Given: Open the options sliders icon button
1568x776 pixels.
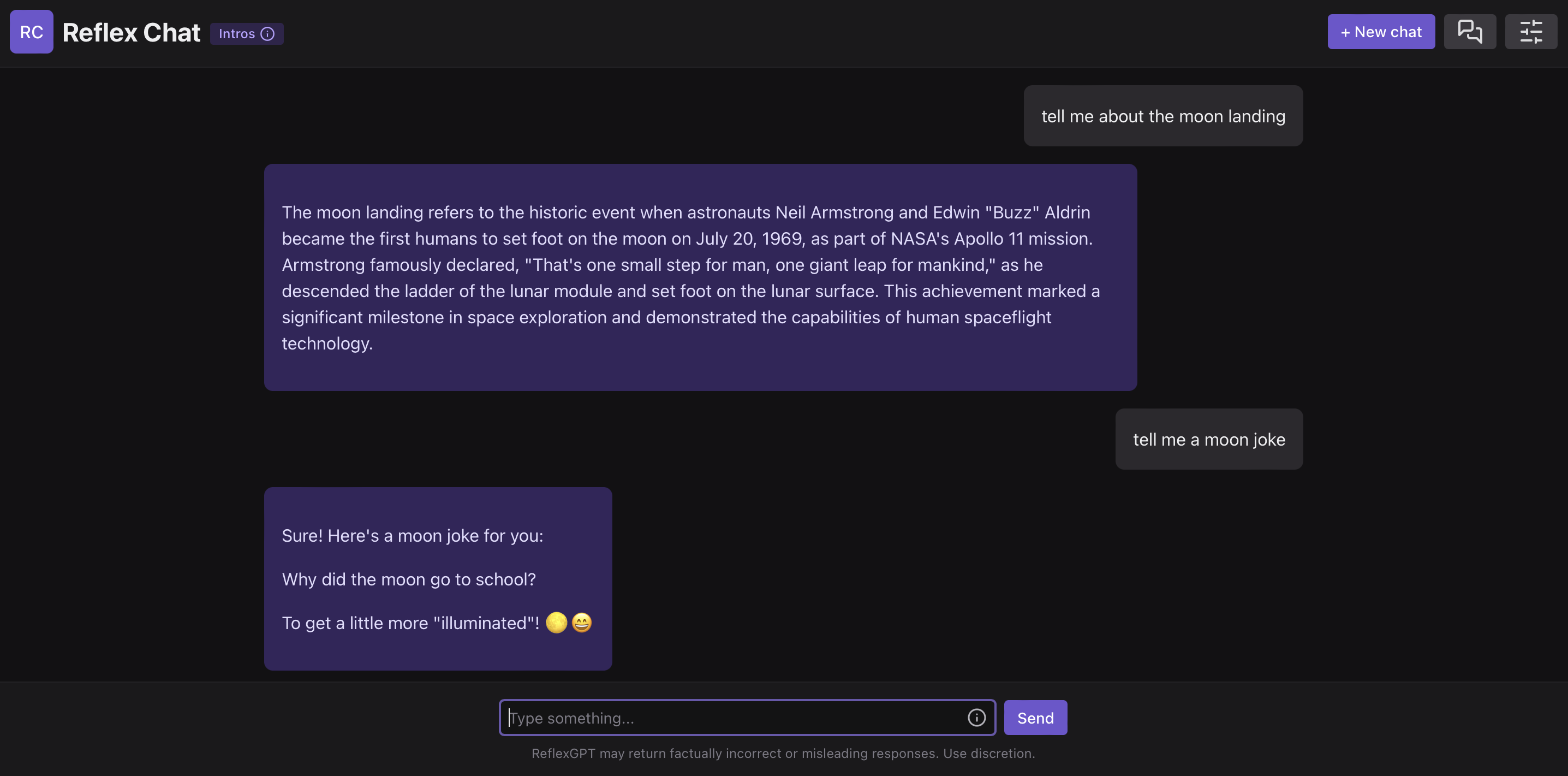Looking at the screenshot, I should (1530, 32).
